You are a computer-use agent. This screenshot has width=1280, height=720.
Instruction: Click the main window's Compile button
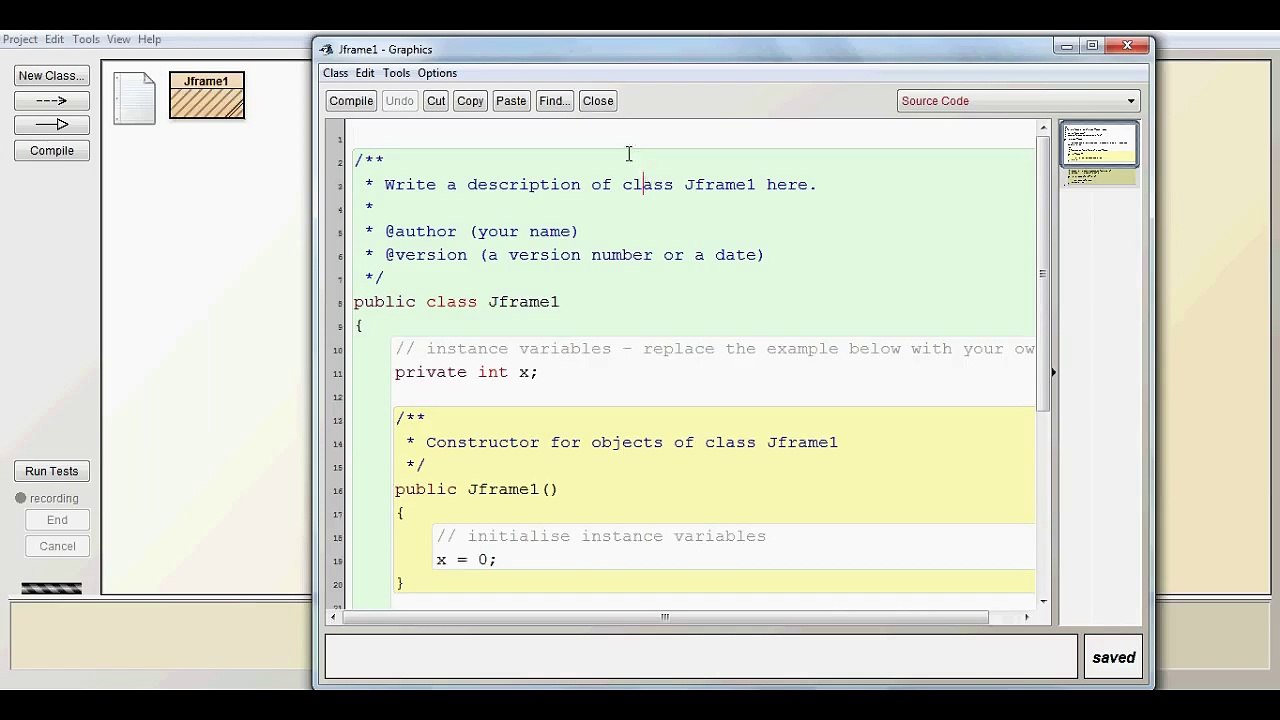point(52,151)
